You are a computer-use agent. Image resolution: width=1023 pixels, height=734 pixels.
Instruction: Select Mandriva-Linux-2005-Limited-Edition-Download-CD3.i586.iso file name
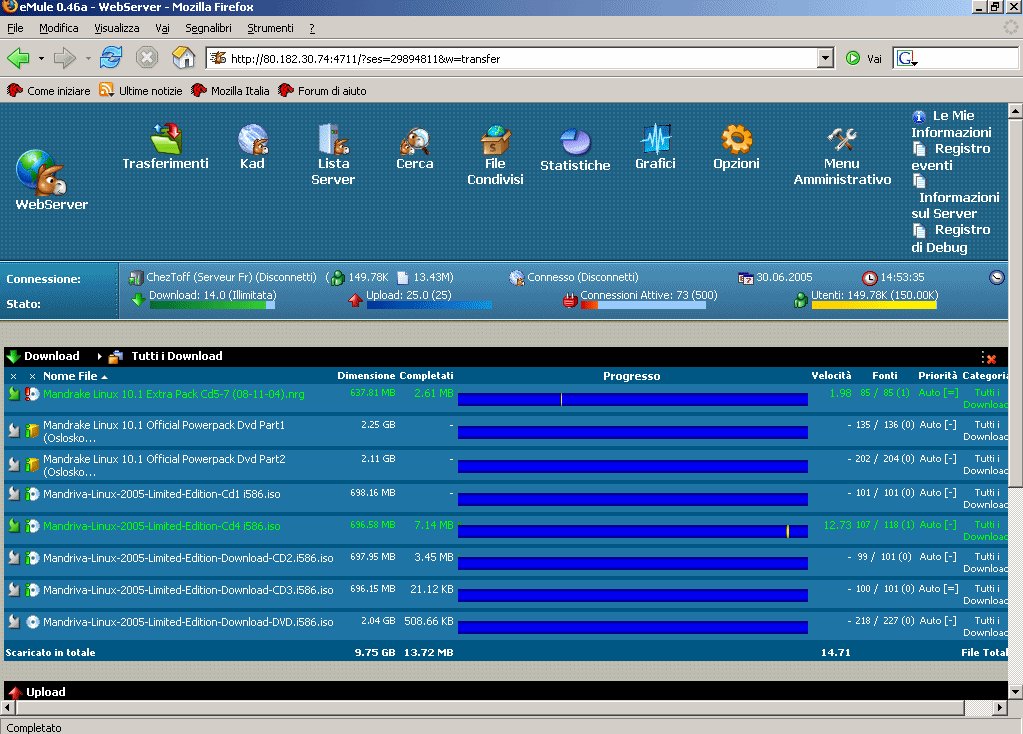[x=188, y=590]
